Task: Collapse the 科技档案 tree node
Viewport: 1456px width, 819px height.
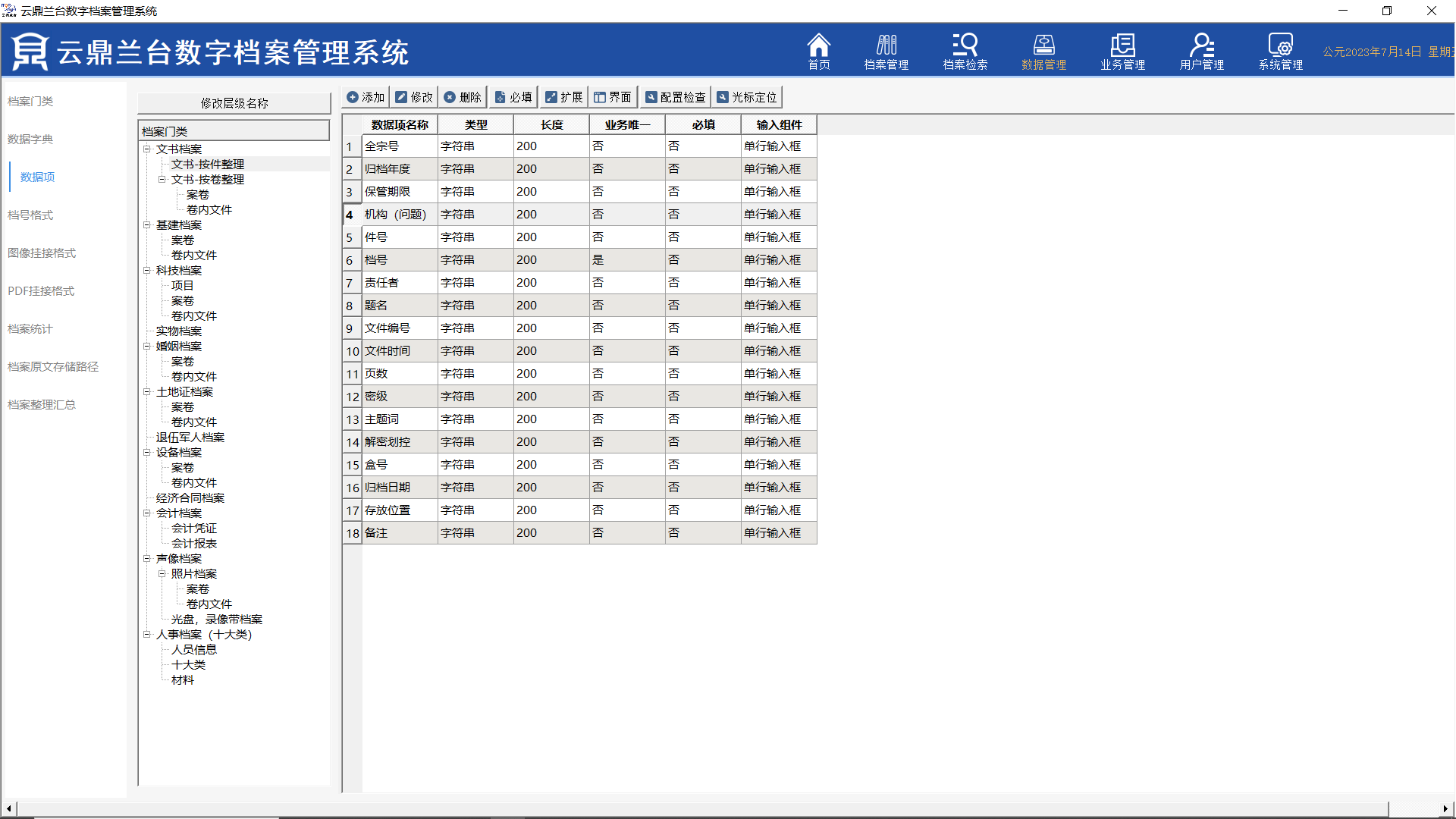Action: coord(147,270)
